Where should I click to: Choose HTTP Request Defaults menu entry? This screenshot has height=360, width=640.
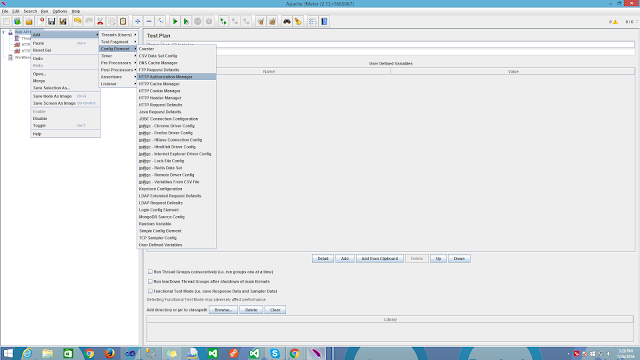pos(176,104)
